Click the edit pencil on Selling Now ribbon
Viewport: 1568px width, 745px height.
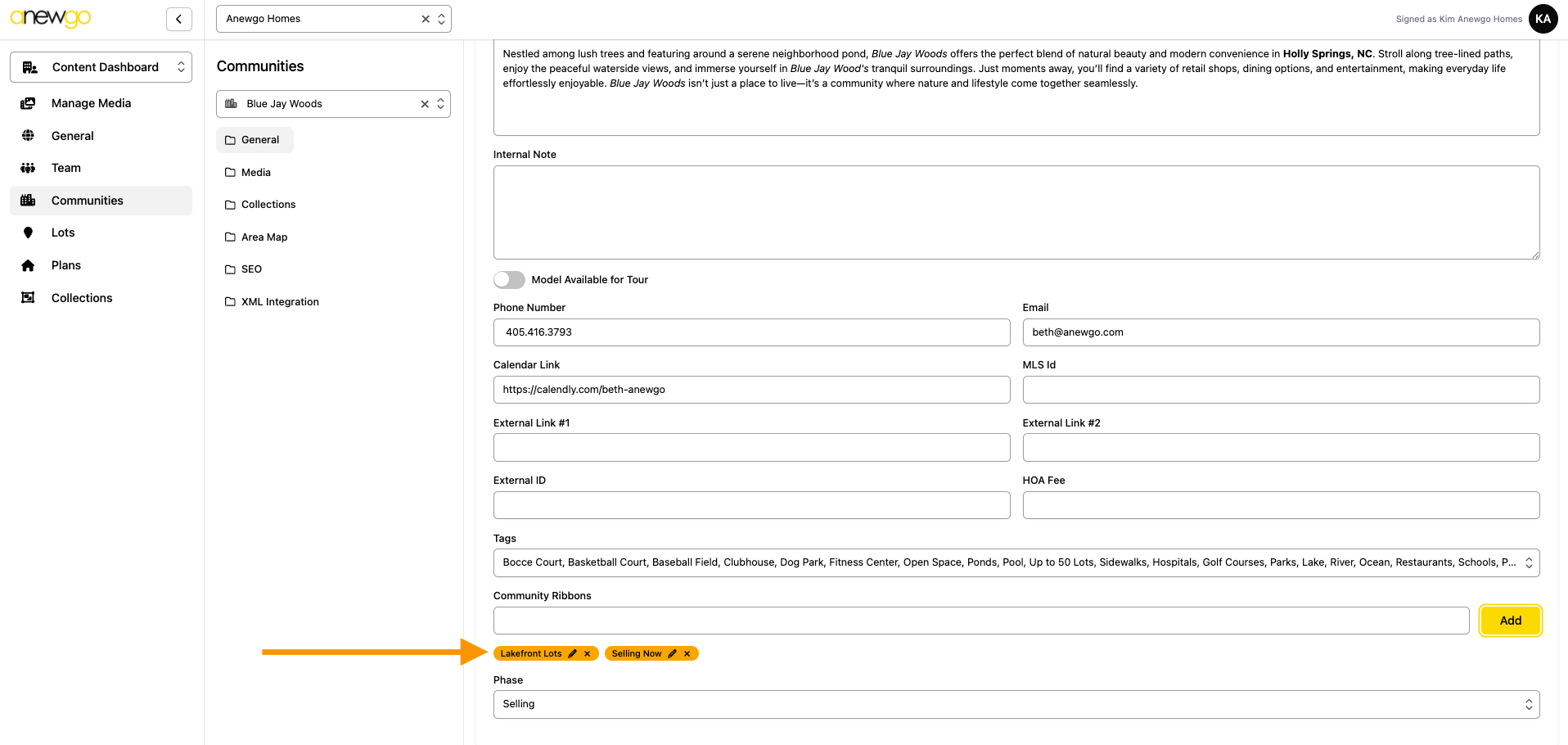coord(673,653)
